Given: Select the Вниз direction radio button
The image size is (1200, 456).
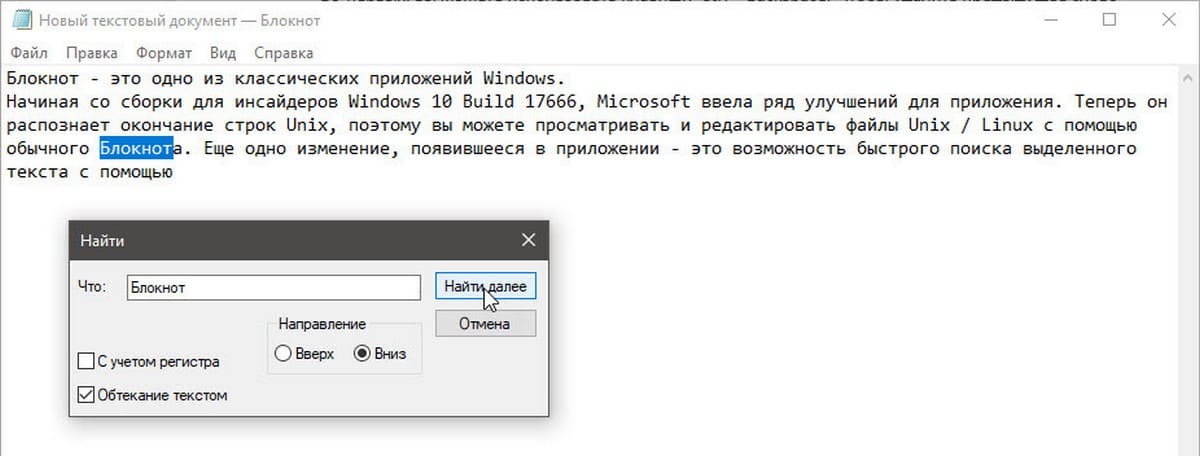Looking at the screenshot, I should click(x=361, y=354).
